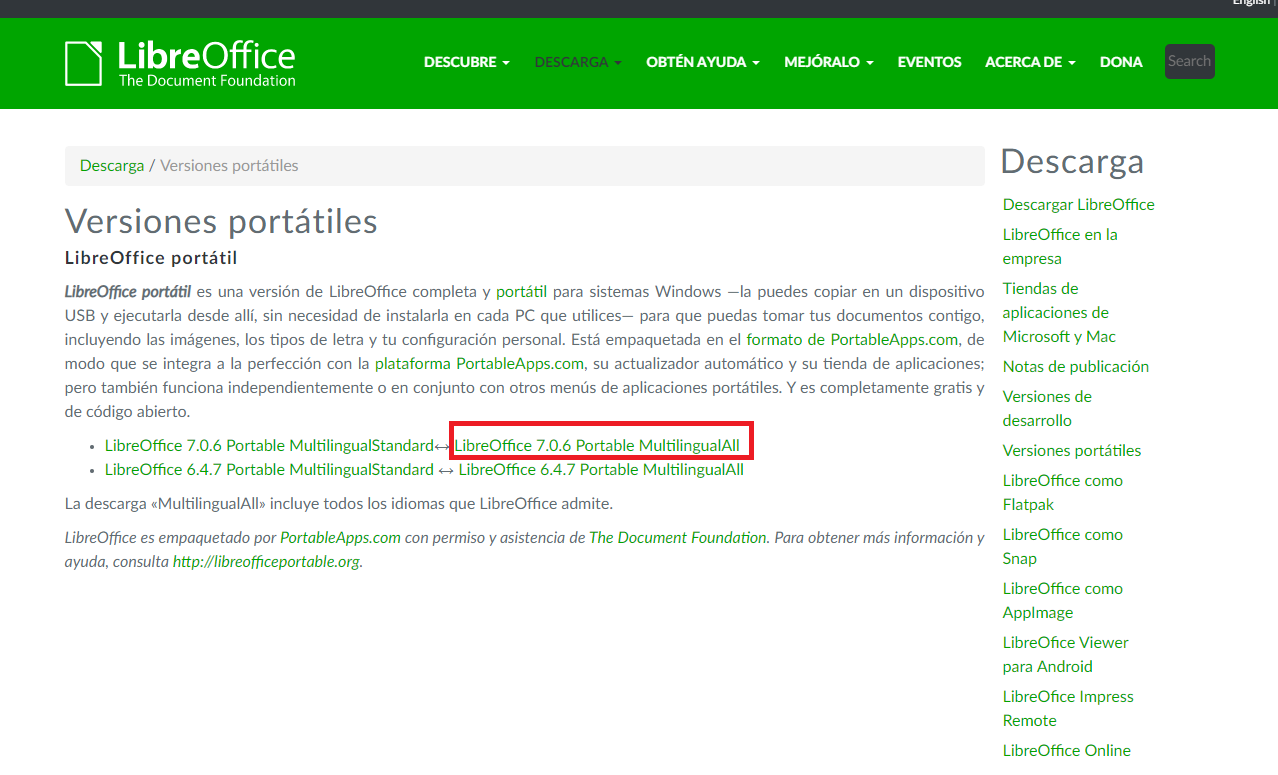1278x775 pixels.
Task: Click the LibreOfice Viewer para Android link
Action: [x=1065, y=654]
